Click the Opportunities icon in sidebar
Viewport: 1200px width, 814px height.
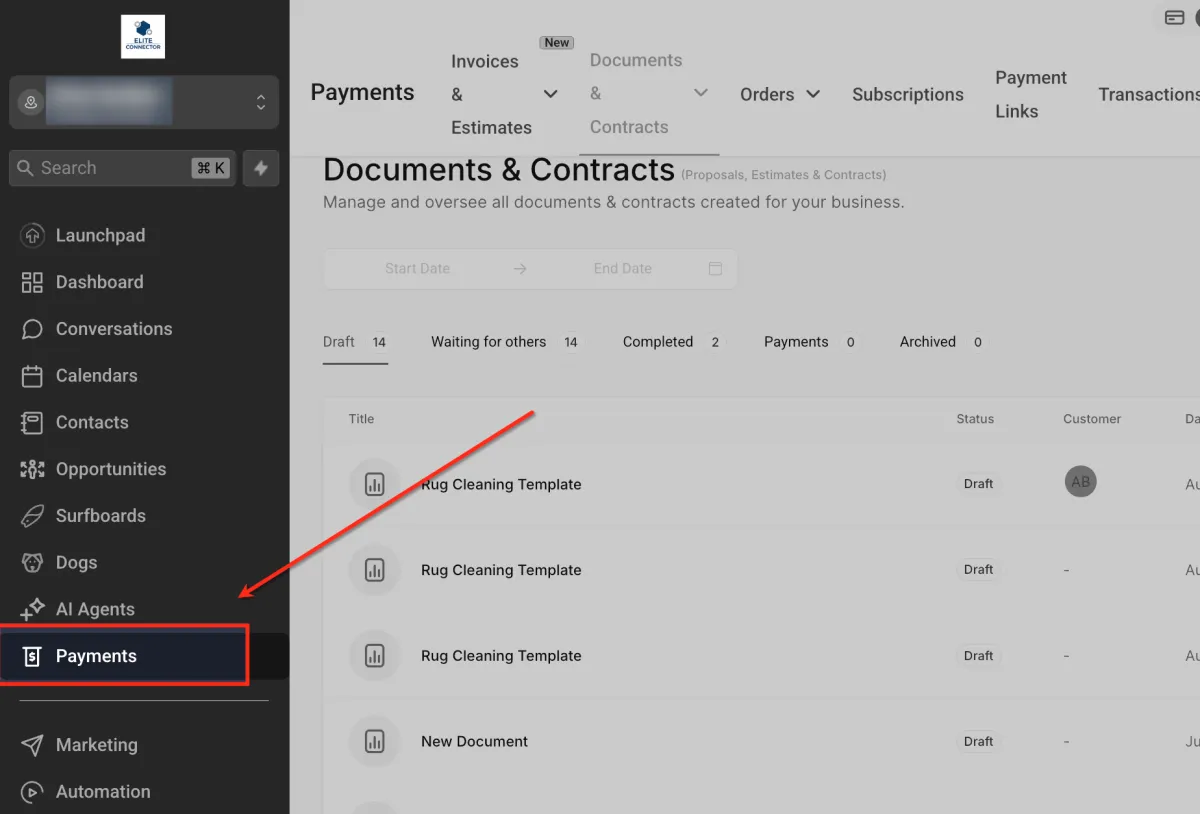pyautogui.click(x=32, y=469)
